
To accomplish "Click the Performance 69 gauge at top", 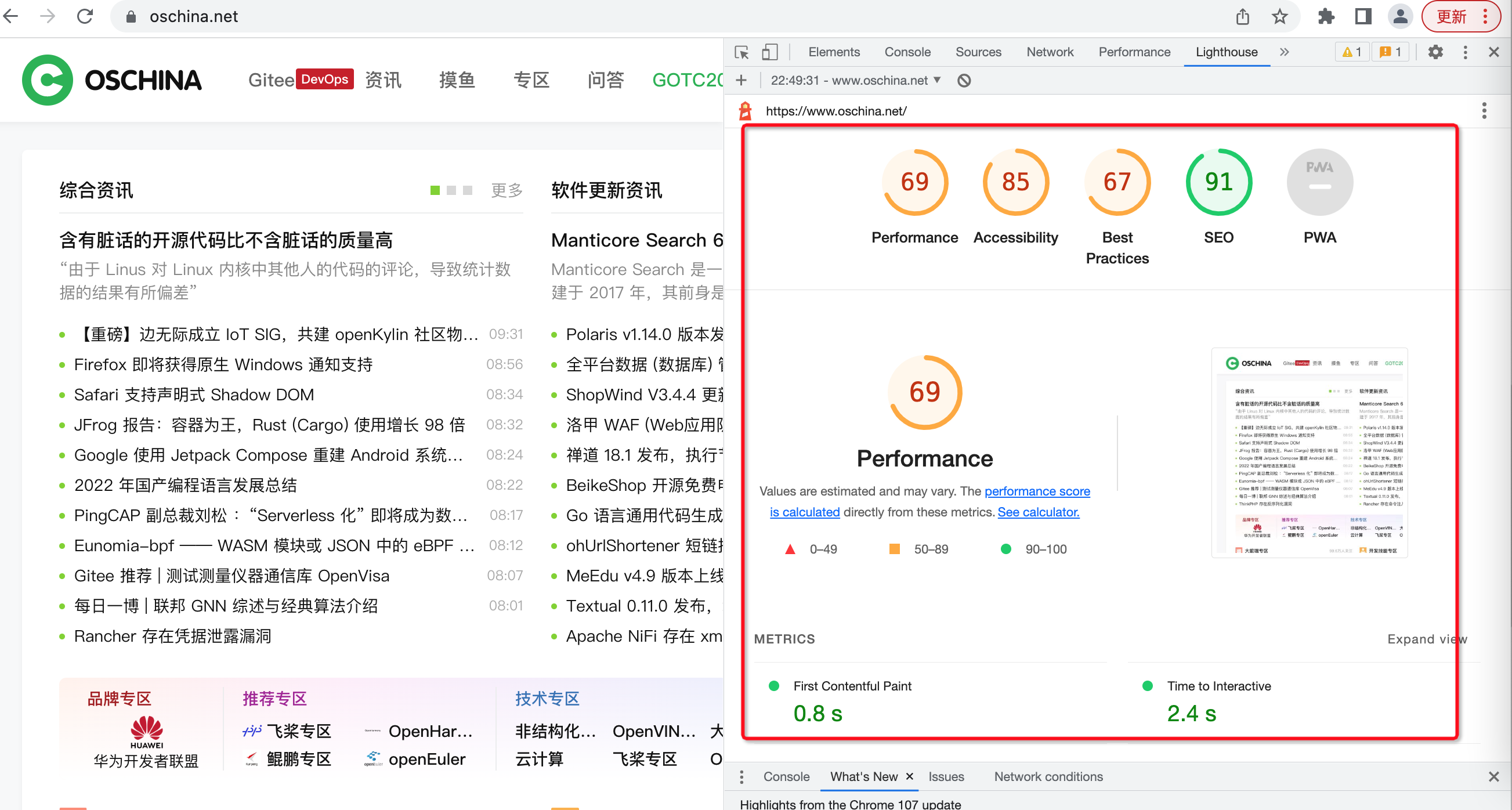I will click(x=914, y=182).
